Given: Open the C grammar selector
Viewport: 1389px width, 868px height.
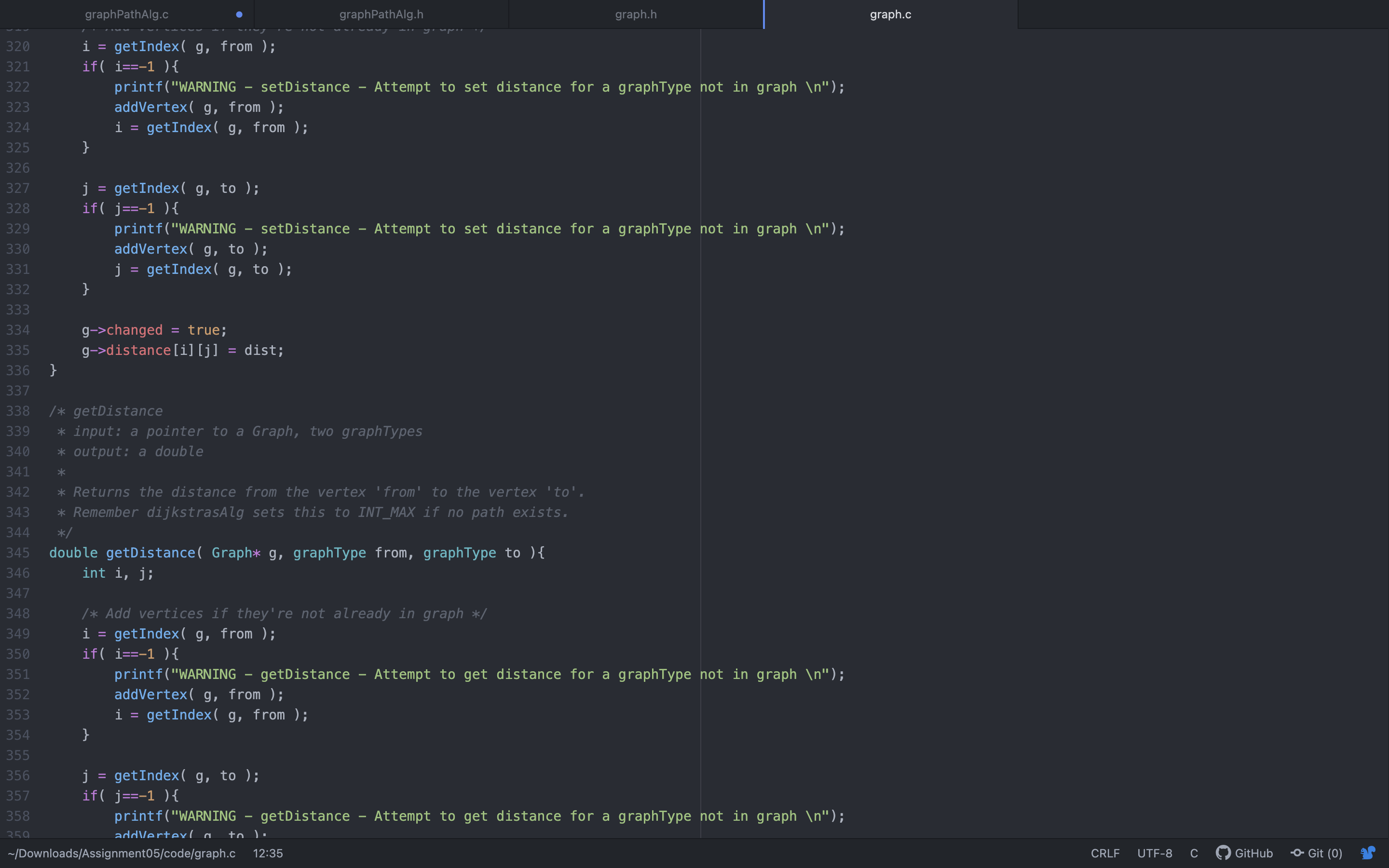Looking at the screenshot, I should 1194,853.
